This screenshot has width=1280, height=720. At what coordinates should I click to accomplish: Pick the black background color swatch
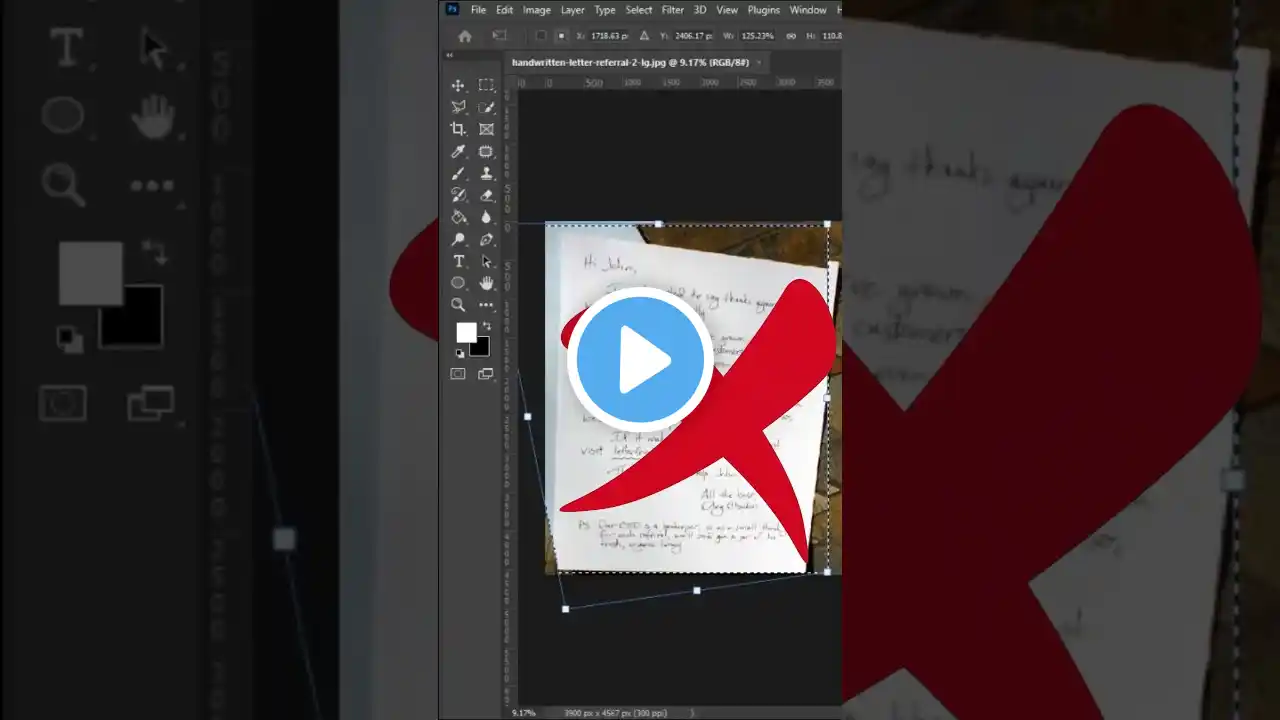[x=482, y=348]
